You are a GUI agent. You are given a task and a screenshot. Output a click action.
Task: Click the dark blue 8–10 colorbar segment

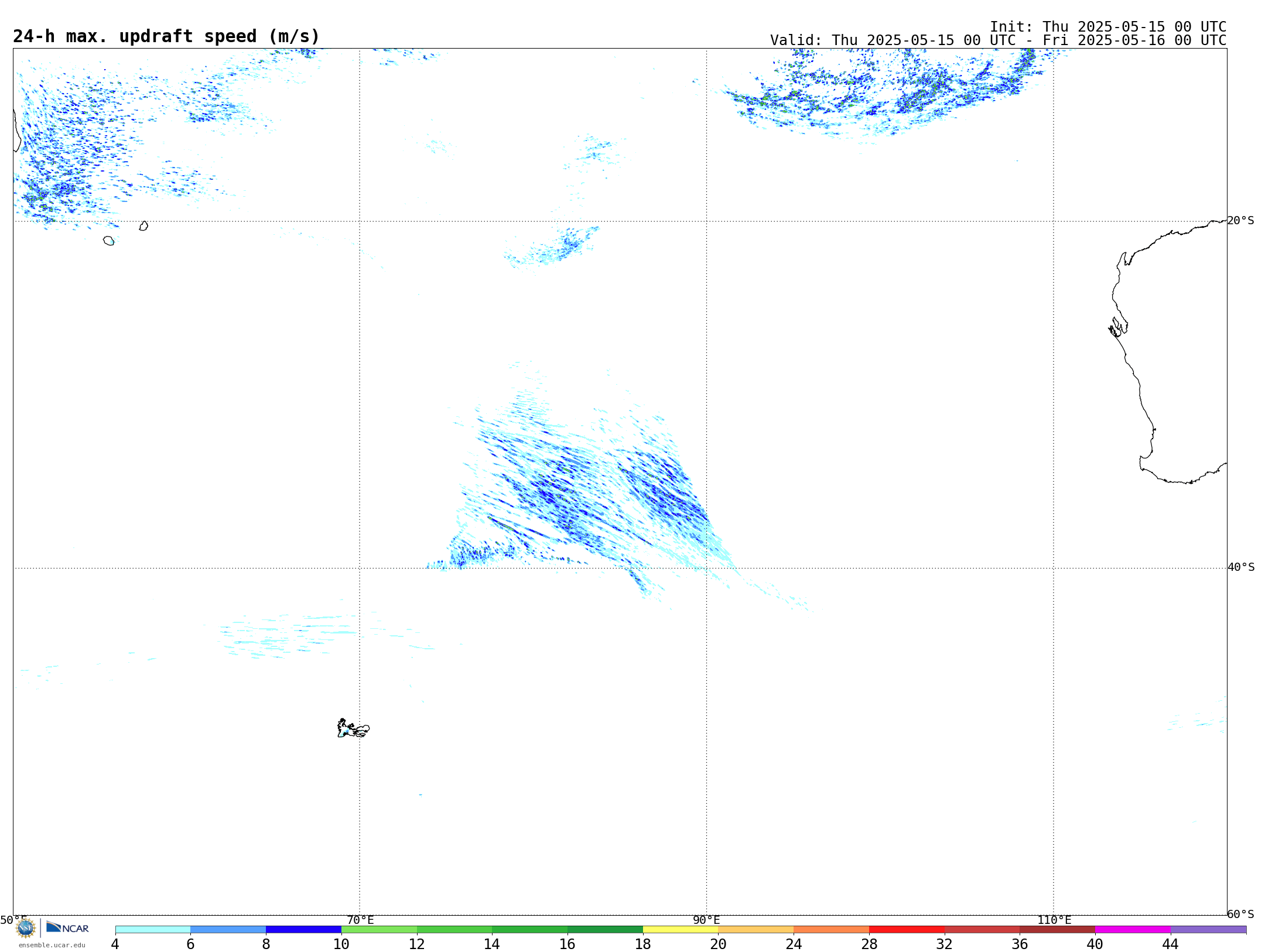pyautogui.click(x=304, y=929)
